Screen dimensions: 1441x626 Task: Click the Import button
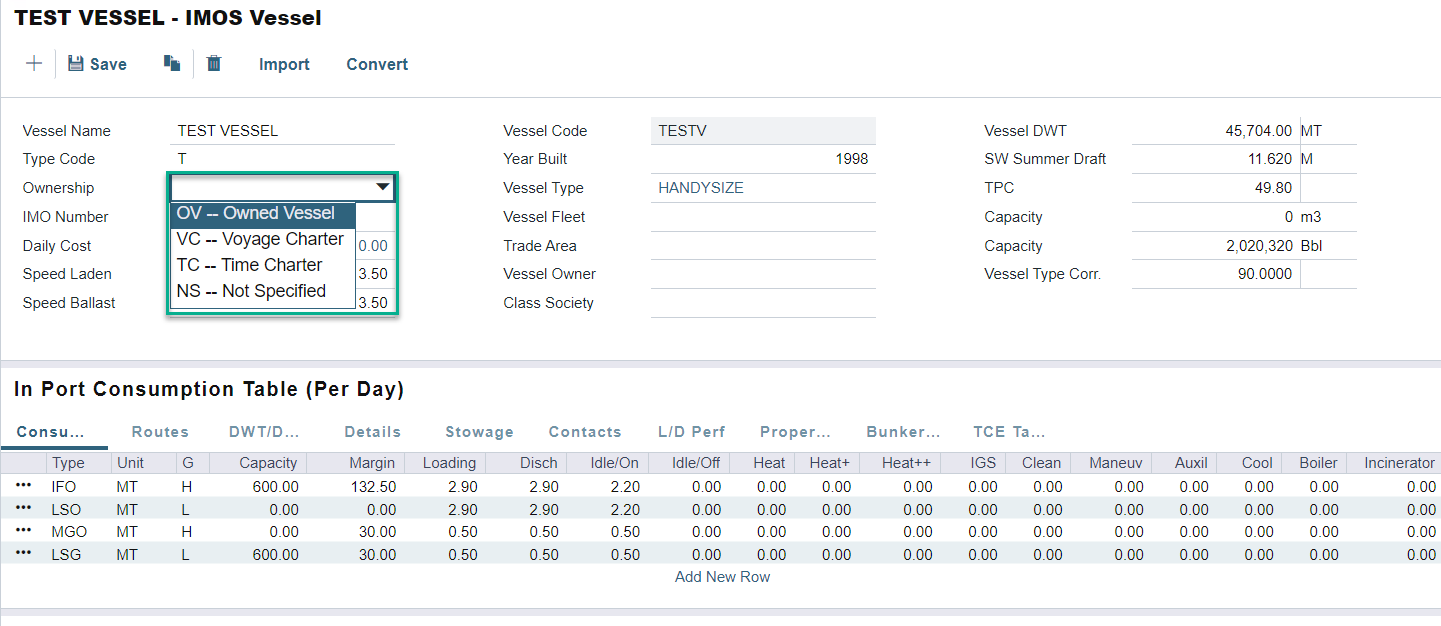(284, 63)
